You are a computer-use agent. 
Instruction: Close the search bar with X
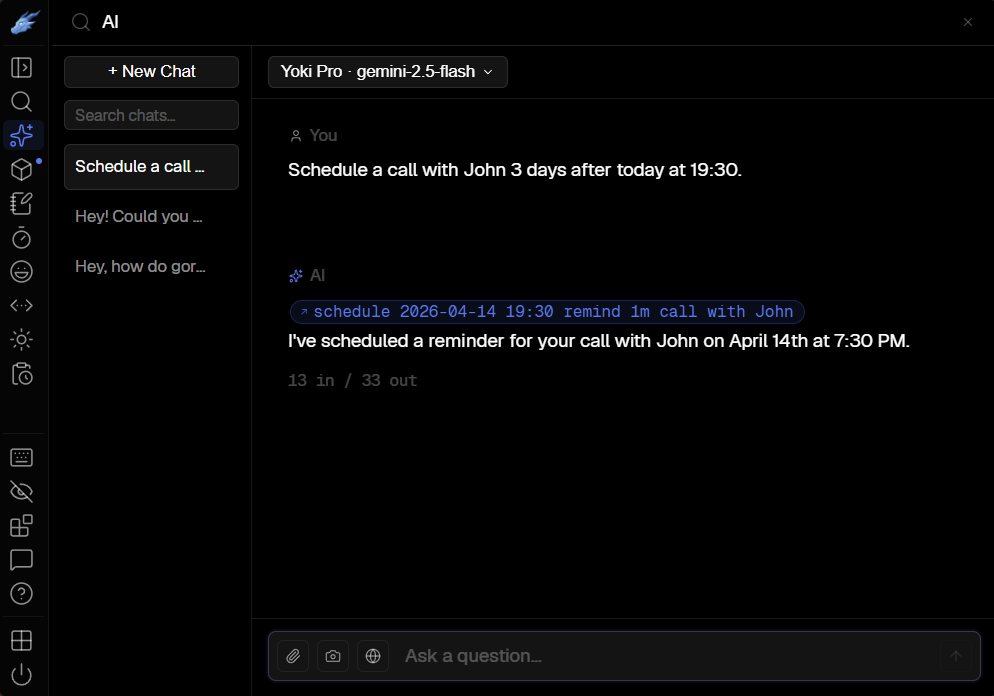tap(967, 22)
